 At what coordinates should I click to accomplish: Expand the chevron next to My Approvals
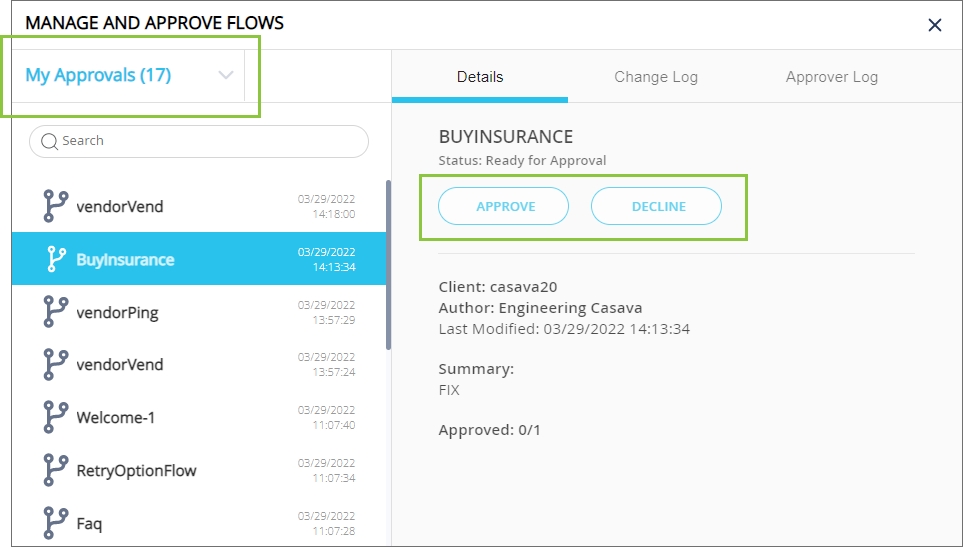226,75
